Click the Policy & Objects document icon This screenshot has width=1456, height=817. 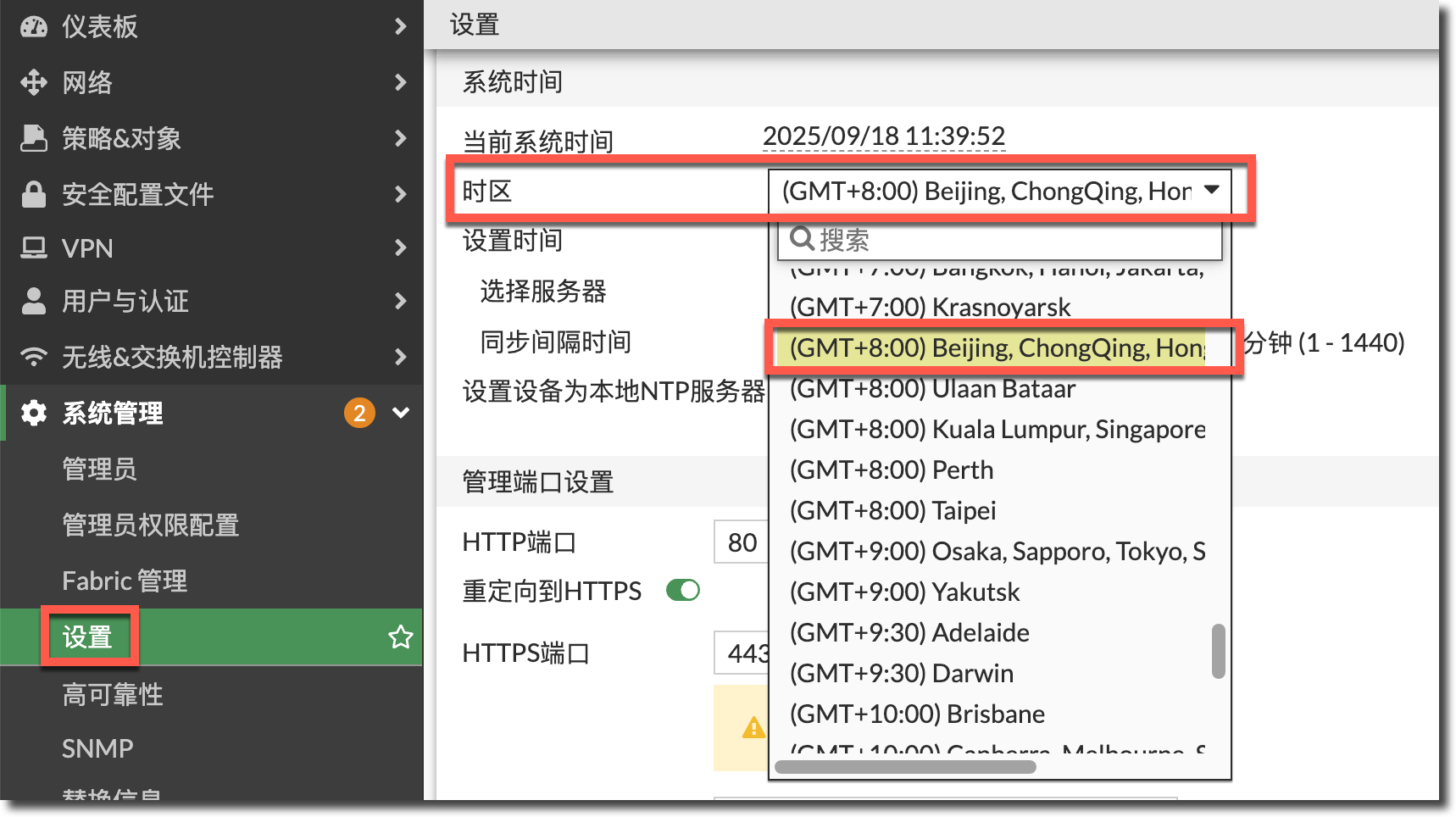pyautogui.click(x=34, y=138)
